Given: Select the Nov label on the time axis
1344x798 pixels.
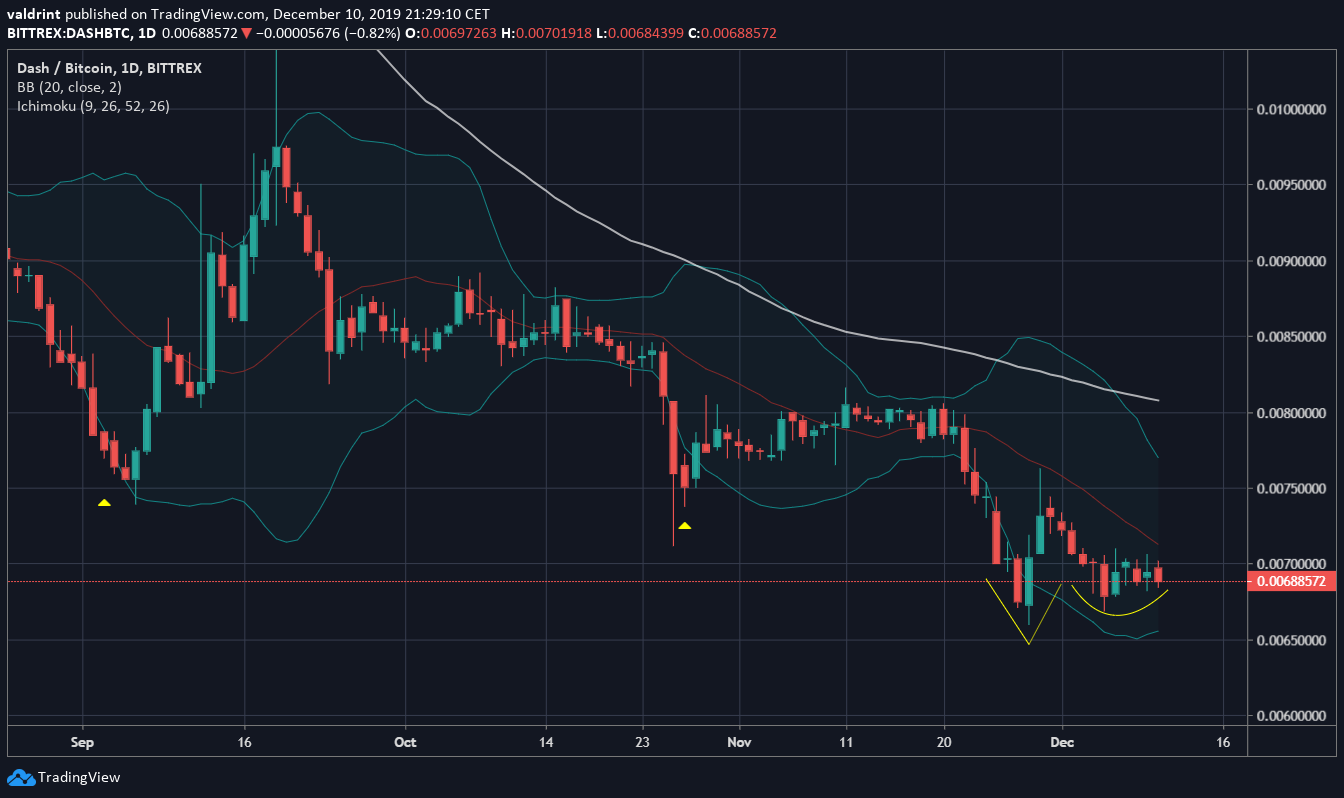Looking at the screenshot, I should coord(739,743).
